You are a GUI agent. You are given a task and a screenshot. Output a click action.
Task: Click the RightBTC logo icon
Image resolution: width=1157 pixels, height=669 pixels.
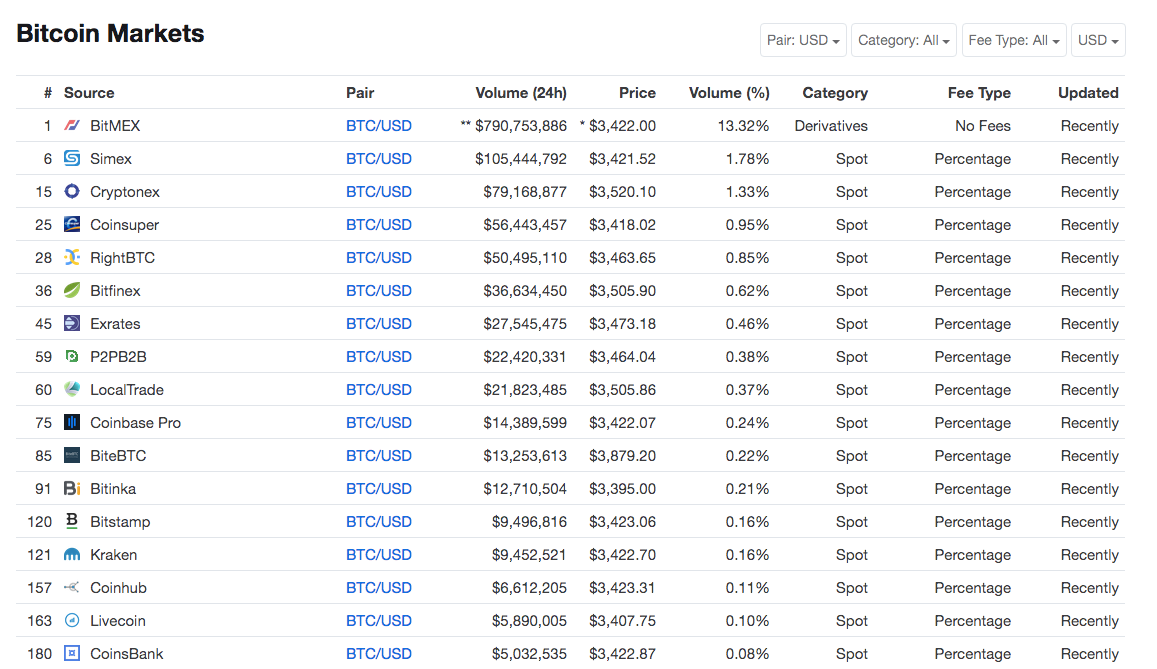coord(72,257)
